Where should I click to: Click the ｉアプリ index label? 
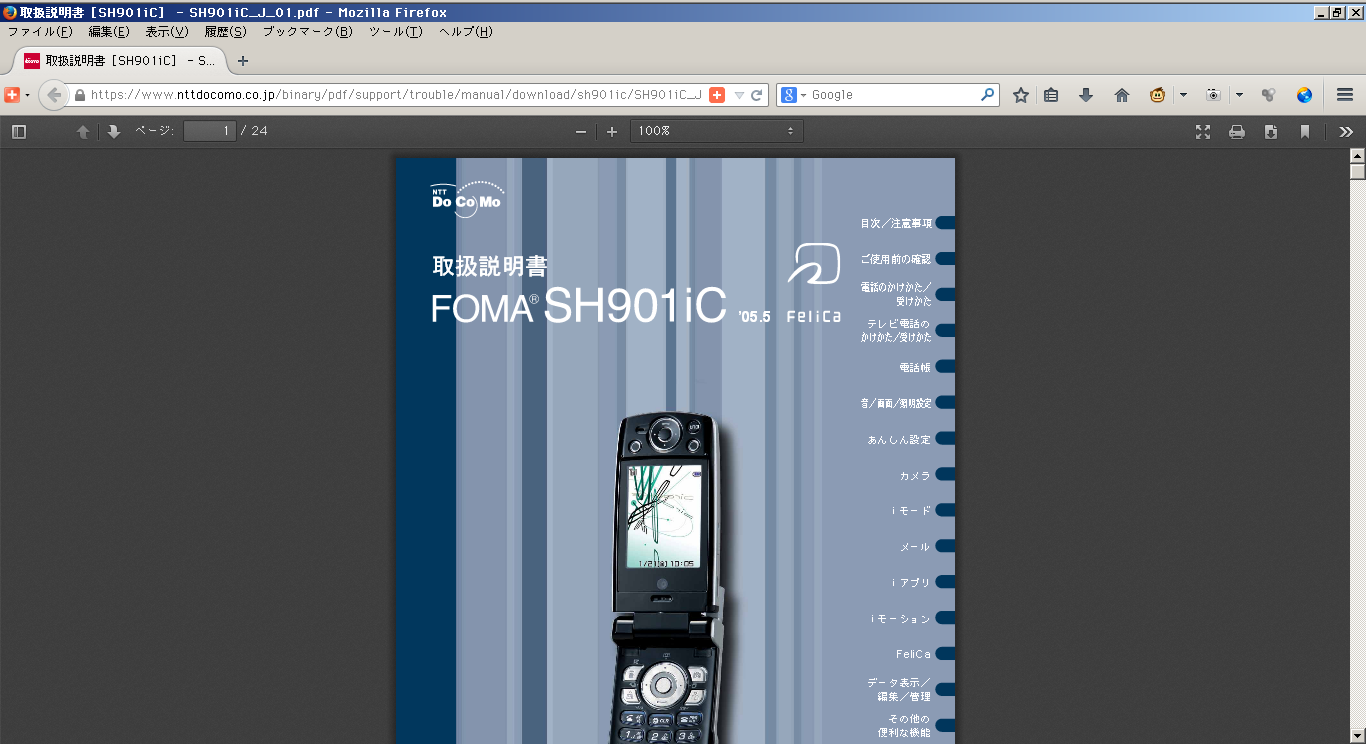(x=911, y=582)
